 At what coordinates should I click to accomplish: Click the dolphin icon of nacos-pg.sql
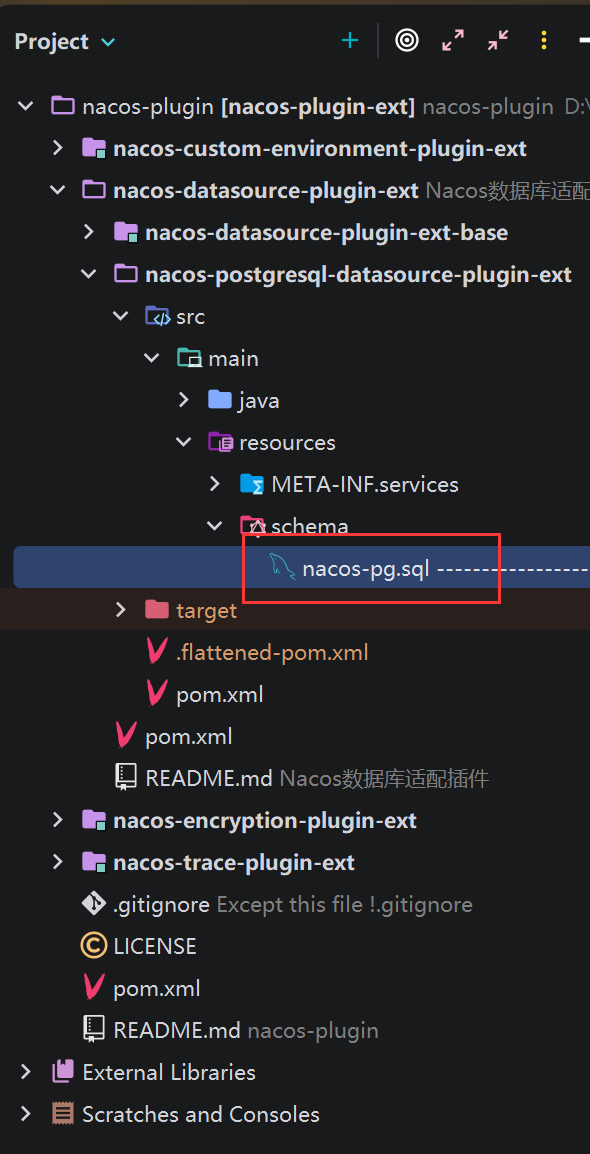tap(282, 567)
